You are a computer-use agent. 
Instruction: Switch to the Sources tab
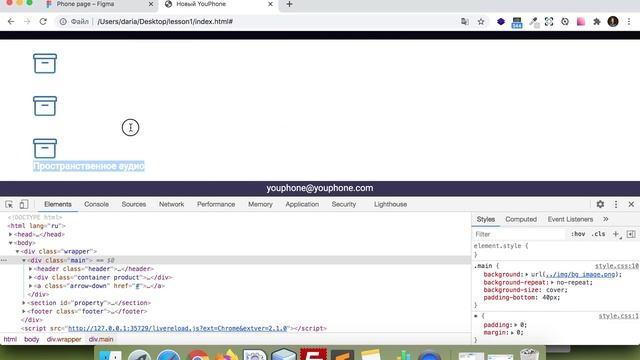[133, 204]
